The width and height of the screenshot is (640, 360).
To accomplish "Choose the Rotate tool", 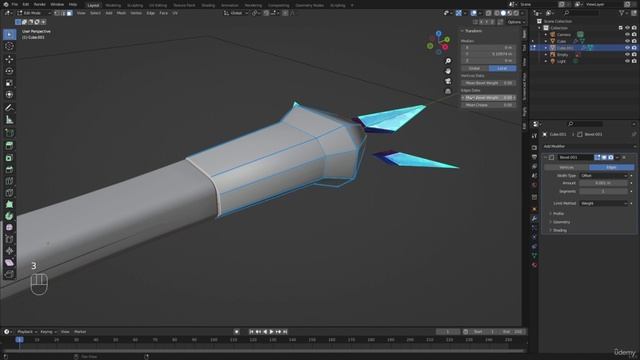I will 9,71.
